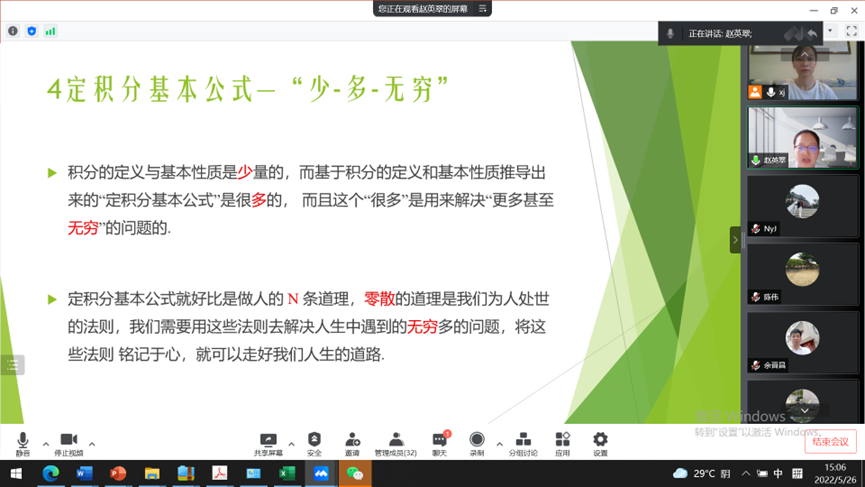Collapse the participant video panel side arrow

pos(735,240)
